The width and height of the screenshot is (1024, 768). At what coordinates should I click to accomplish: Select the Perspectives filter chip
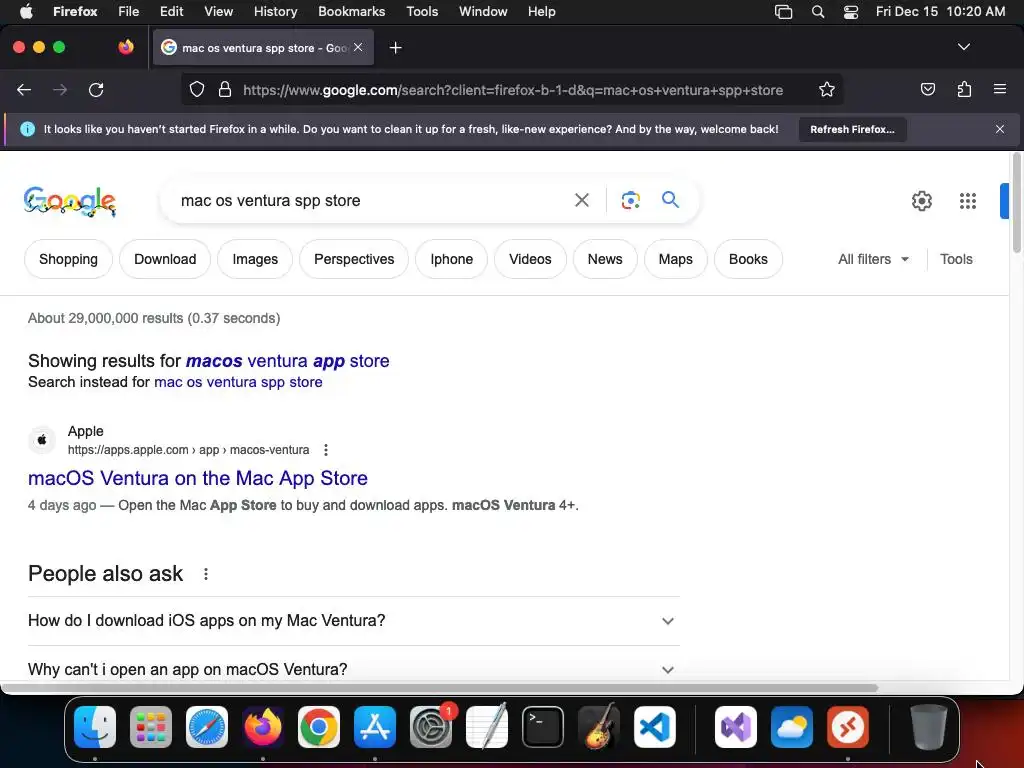pyautogui.click(x=354, y=259)
